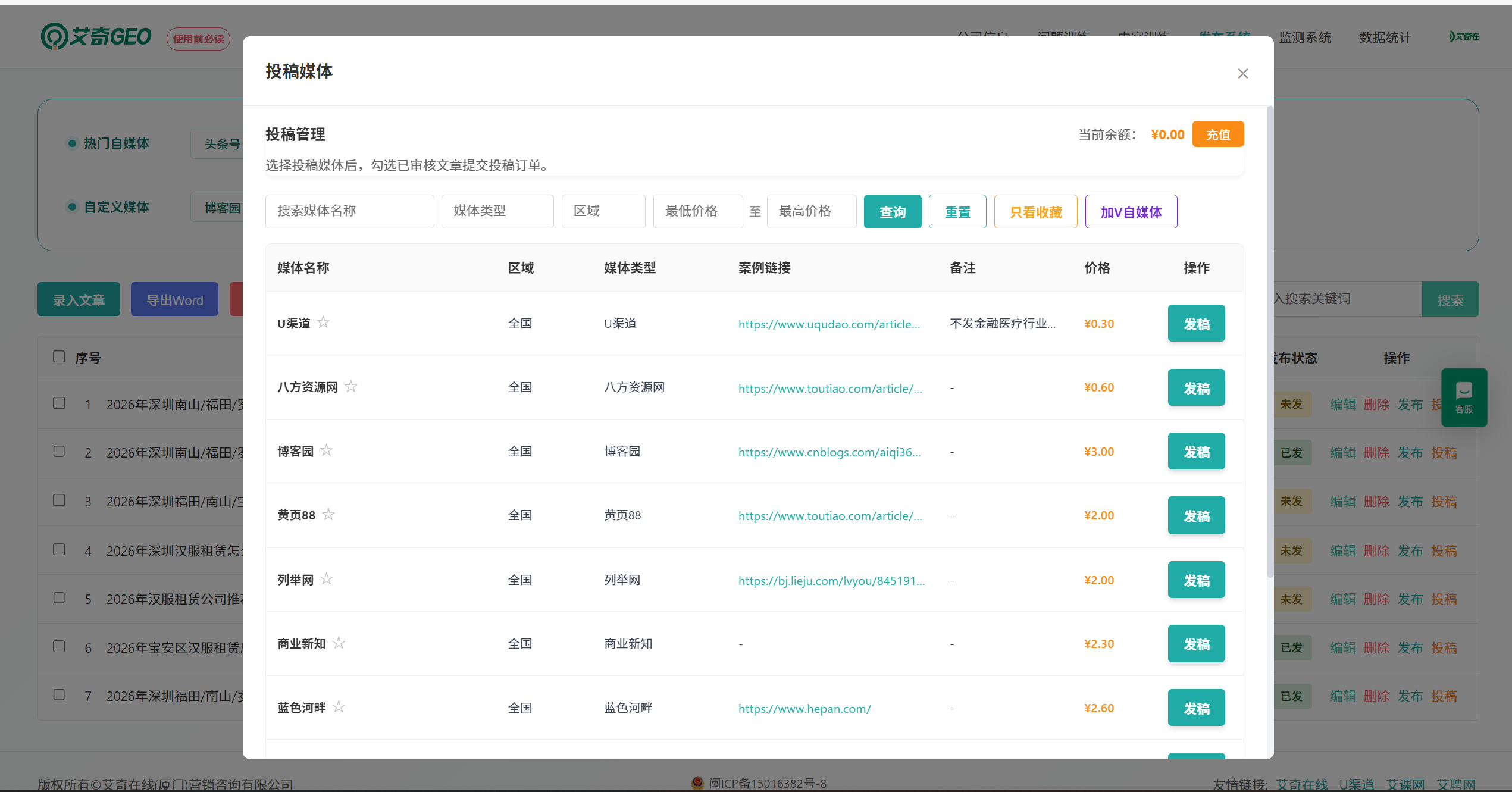Select checkbox of article row 3

[x=59, y=500]
